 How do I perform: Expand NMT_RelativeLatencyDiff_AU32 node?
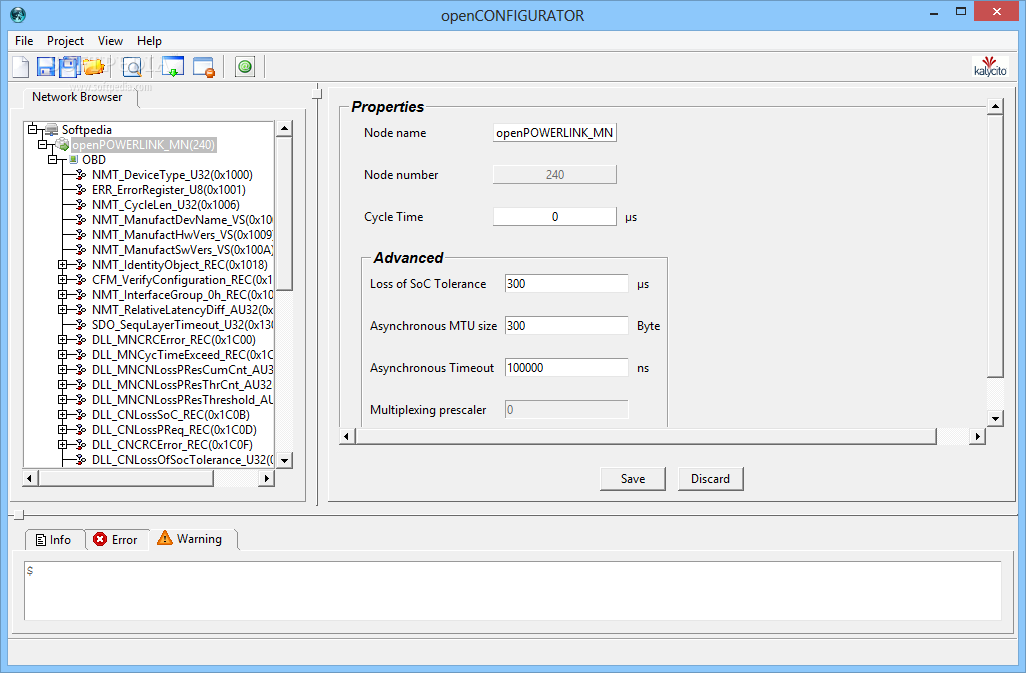(x=63, y=310)
